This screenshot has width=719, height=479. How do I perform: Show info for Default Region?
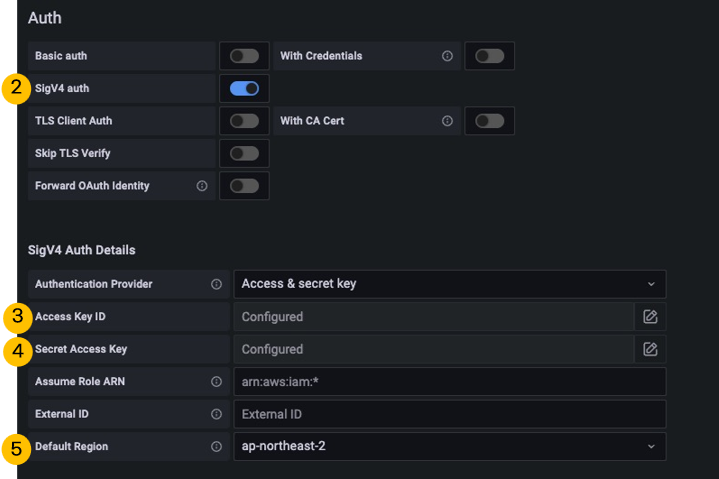point(216,446)
